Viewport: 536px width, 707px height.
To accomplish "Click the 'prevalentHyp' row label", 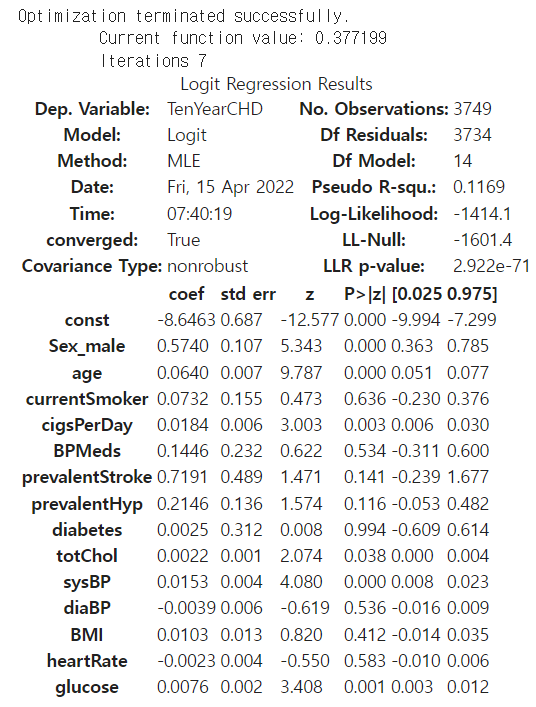I will (x=87, y=504).
